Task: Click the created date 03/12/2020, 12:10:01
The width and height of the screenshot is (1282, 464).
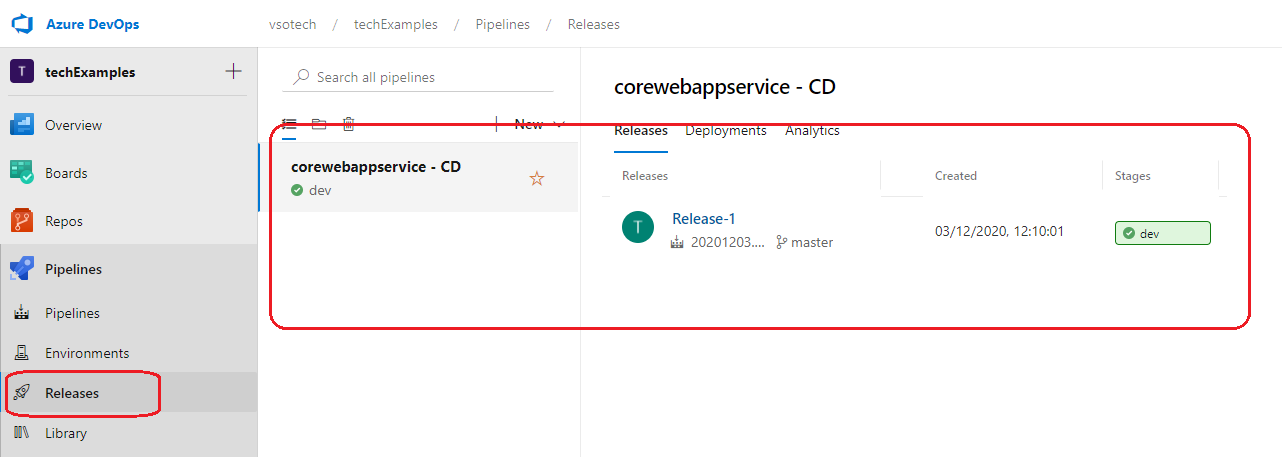Action: (999, 231)
